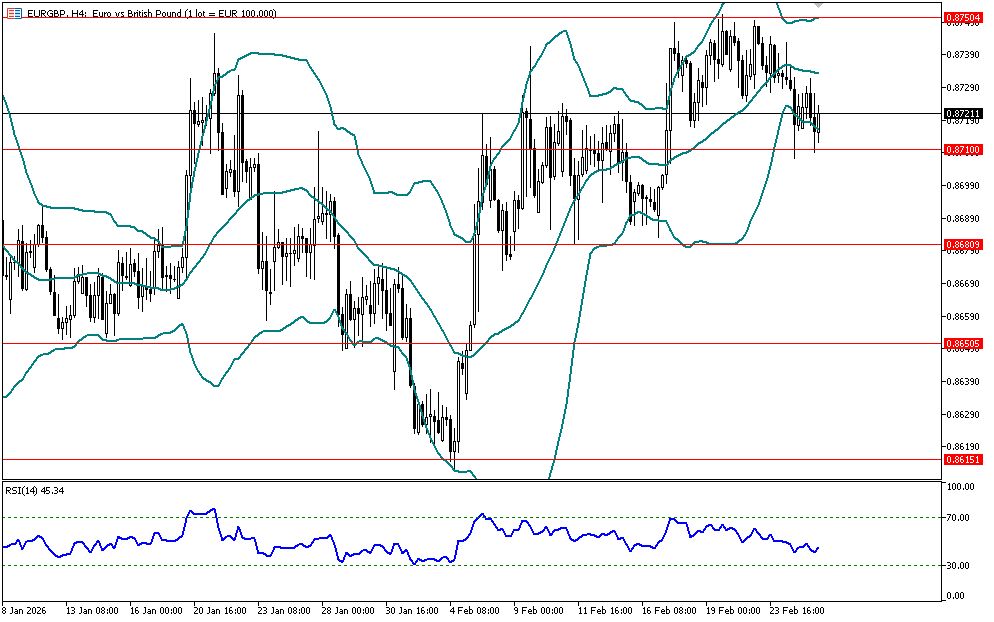Click the 0.86151 red price label

(961, 459)
